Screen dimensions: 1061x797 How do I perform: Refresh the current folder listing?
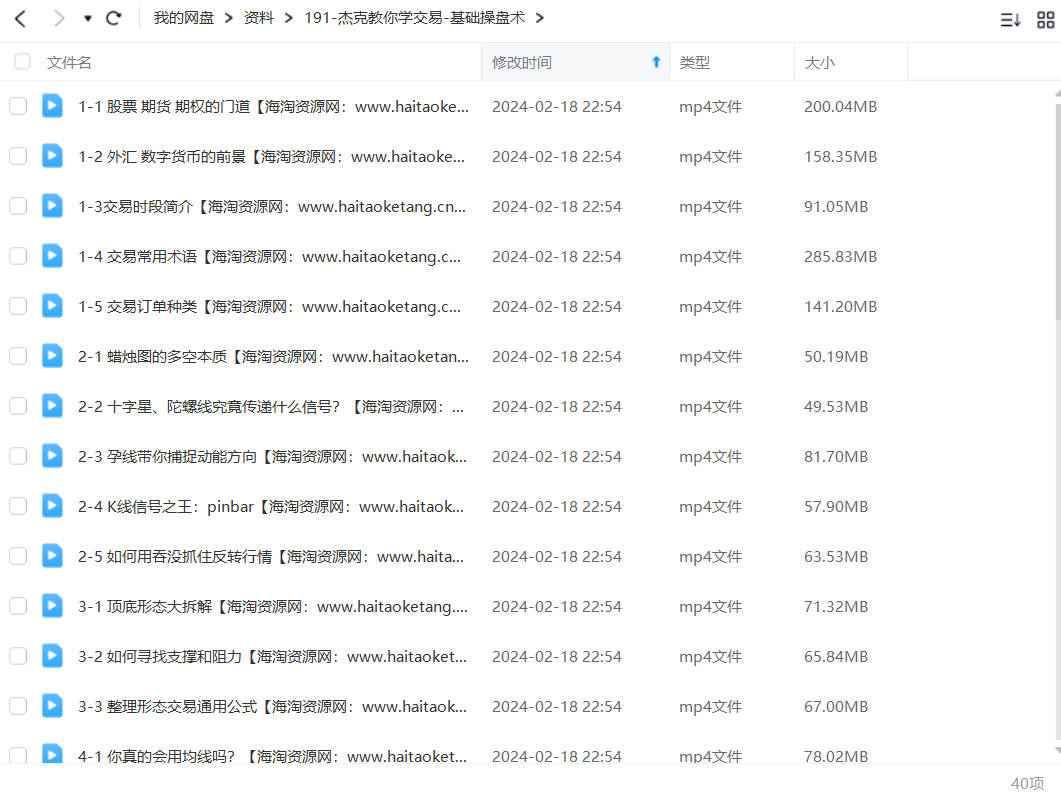(x=114, y=18)
